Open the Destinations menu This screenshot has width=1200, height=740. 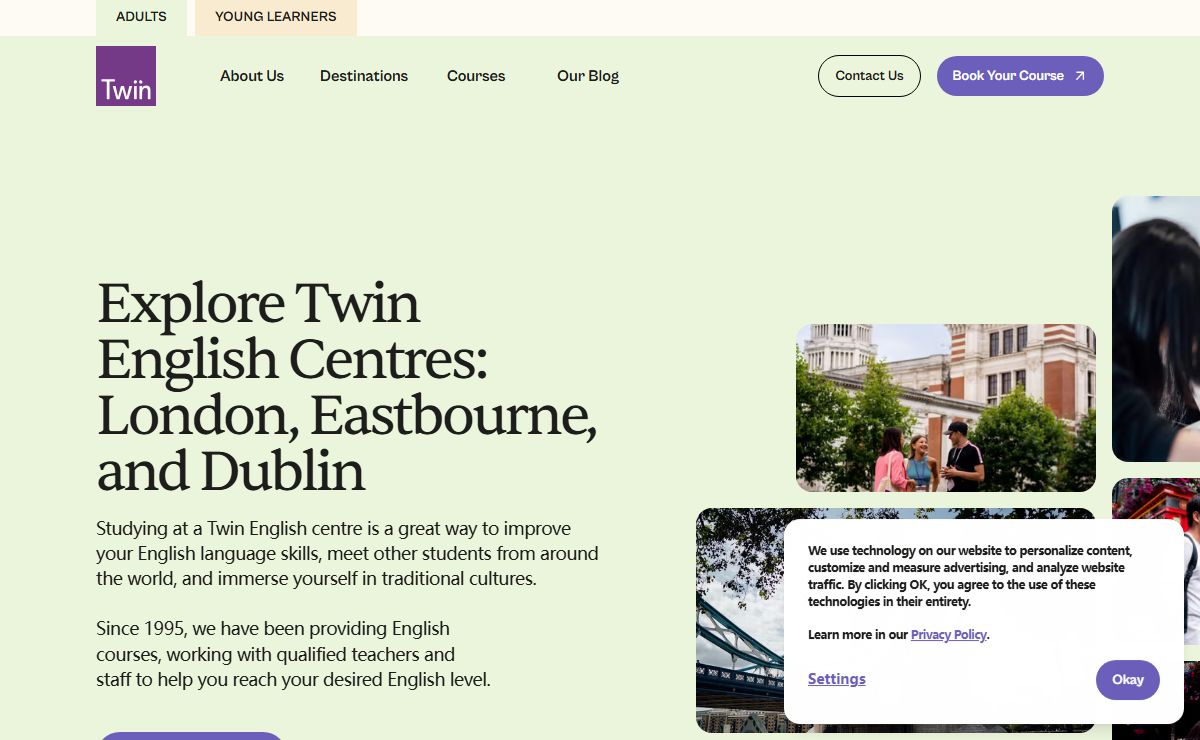click(x=364, y=76)
